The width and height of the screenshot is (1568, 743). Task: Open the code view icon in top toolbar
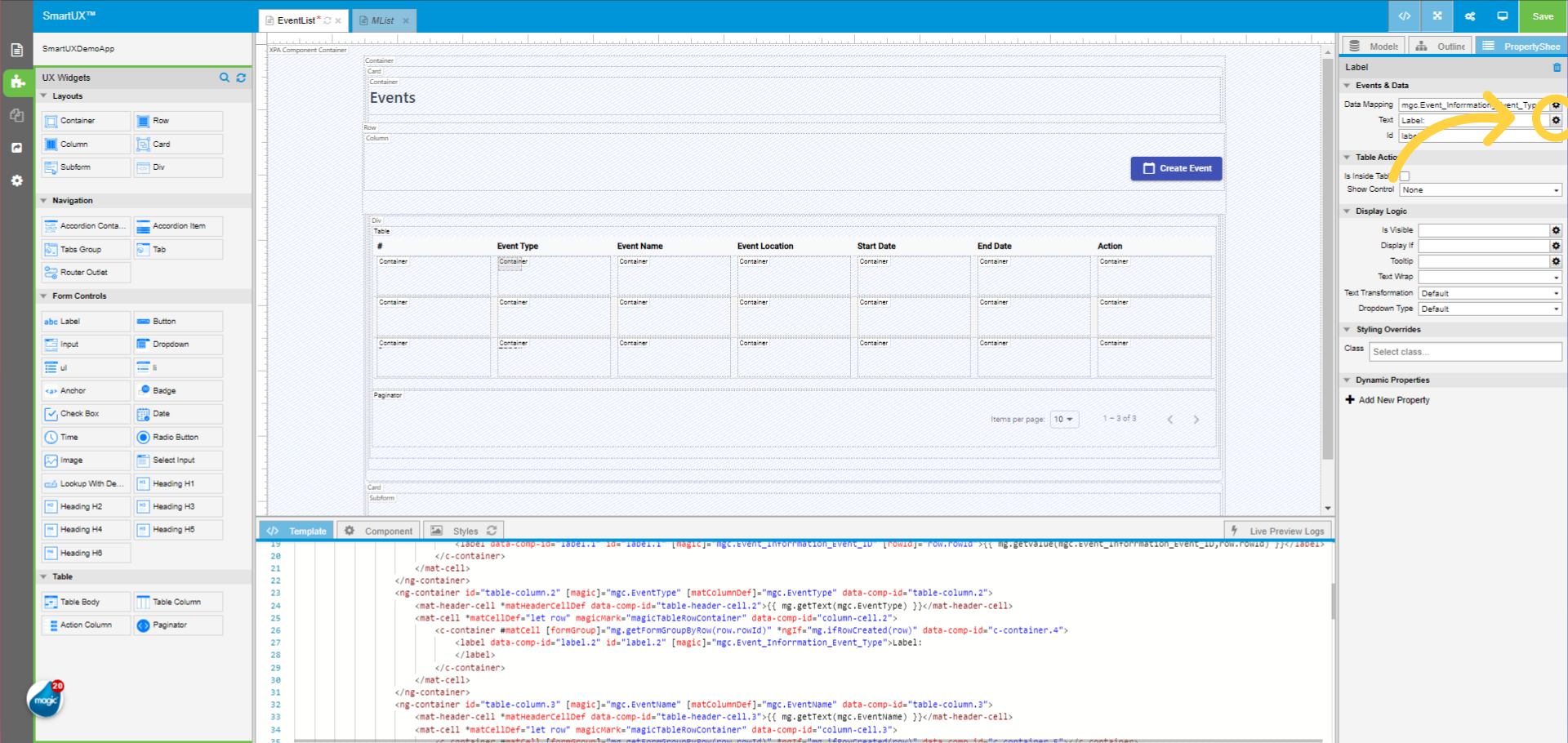[1404, 16]
